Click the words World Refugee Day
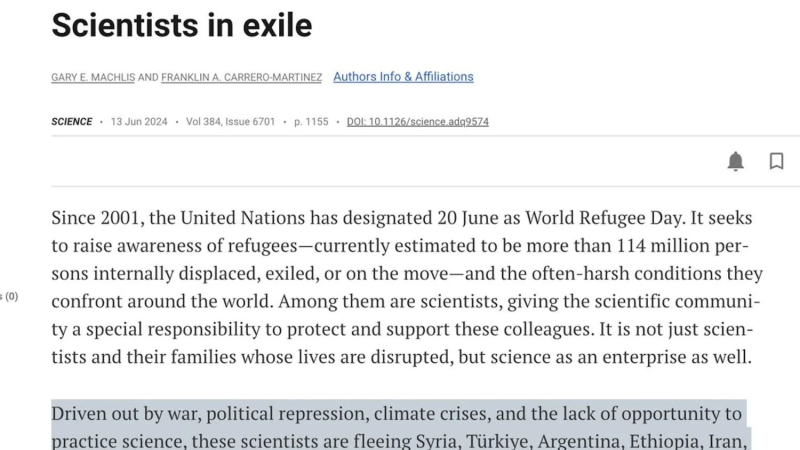This screenshot has width=800, height=450. pyautogui.click(x=605, y=218)
